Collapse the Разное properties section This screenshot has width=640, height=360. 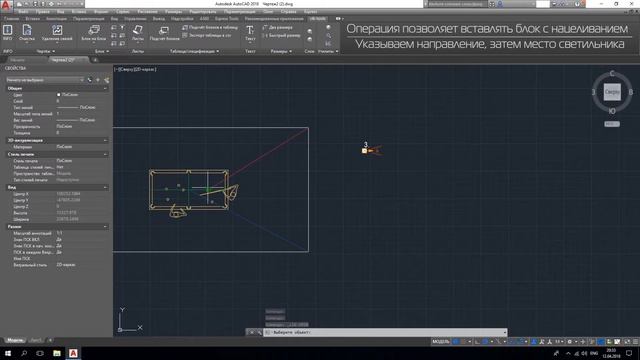105,227
